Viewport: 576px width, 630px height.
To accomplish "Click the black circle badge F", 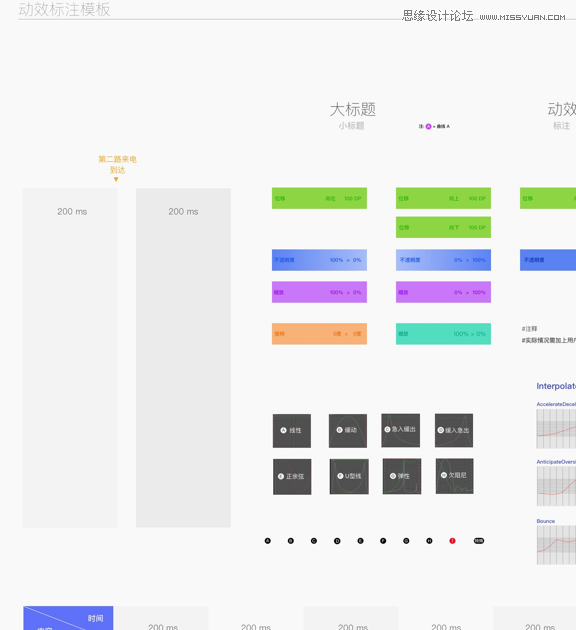I will pyautogui.click(x=383, y=541).
